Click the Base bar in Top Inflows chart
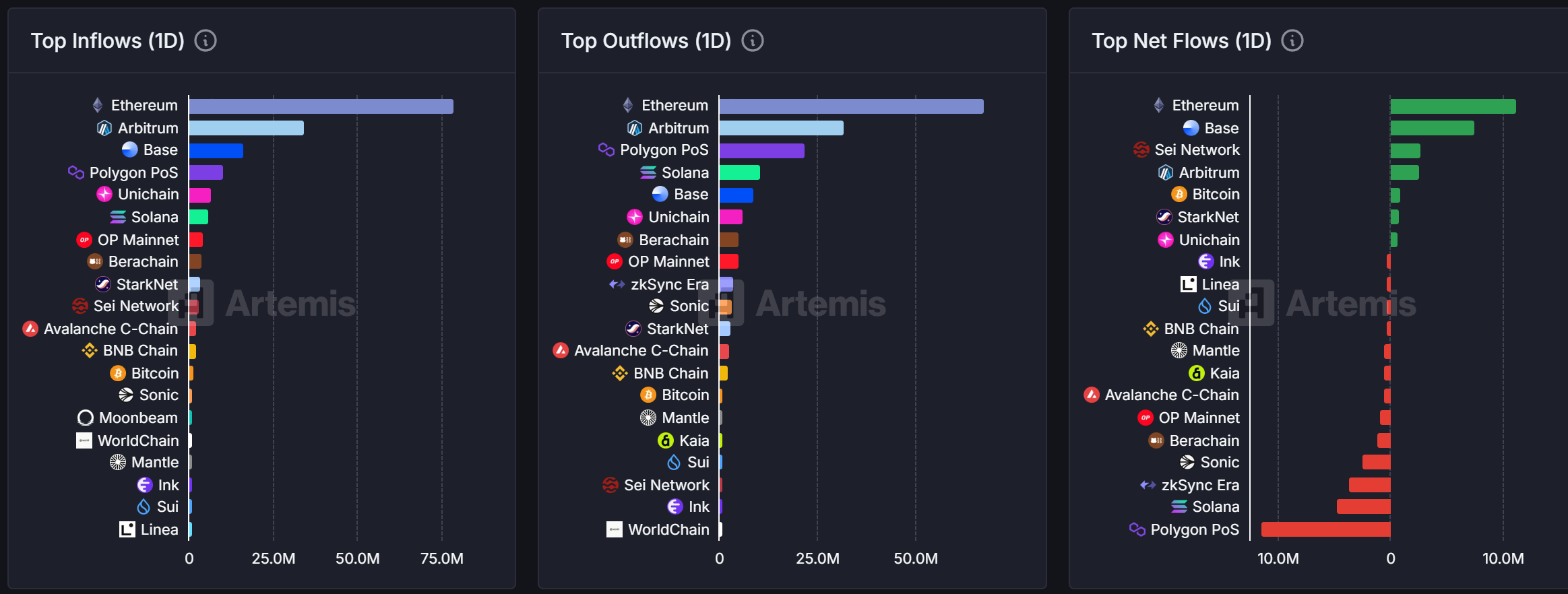1568x594 pixels. coord(216,151)
